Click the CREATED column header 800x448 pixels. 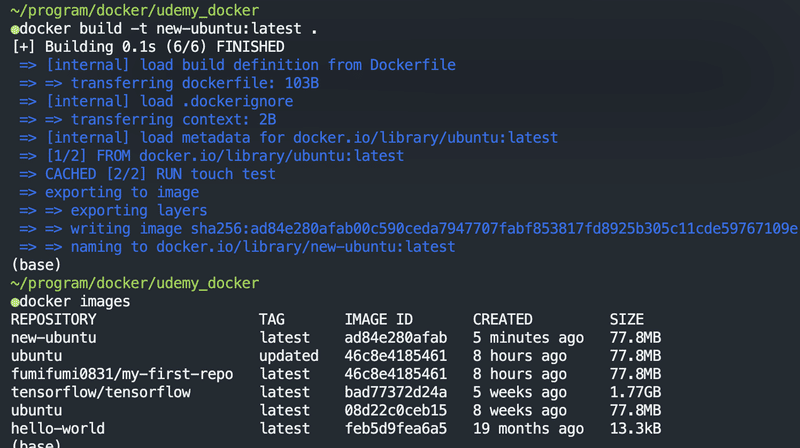(503, 319)
